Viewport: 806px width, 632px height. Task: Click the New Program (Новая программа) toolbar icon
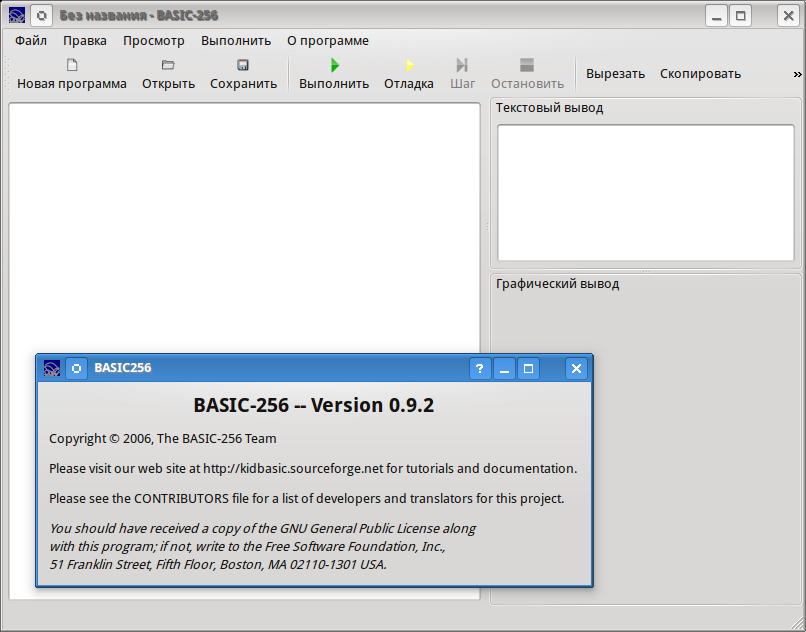coord(72,65)
